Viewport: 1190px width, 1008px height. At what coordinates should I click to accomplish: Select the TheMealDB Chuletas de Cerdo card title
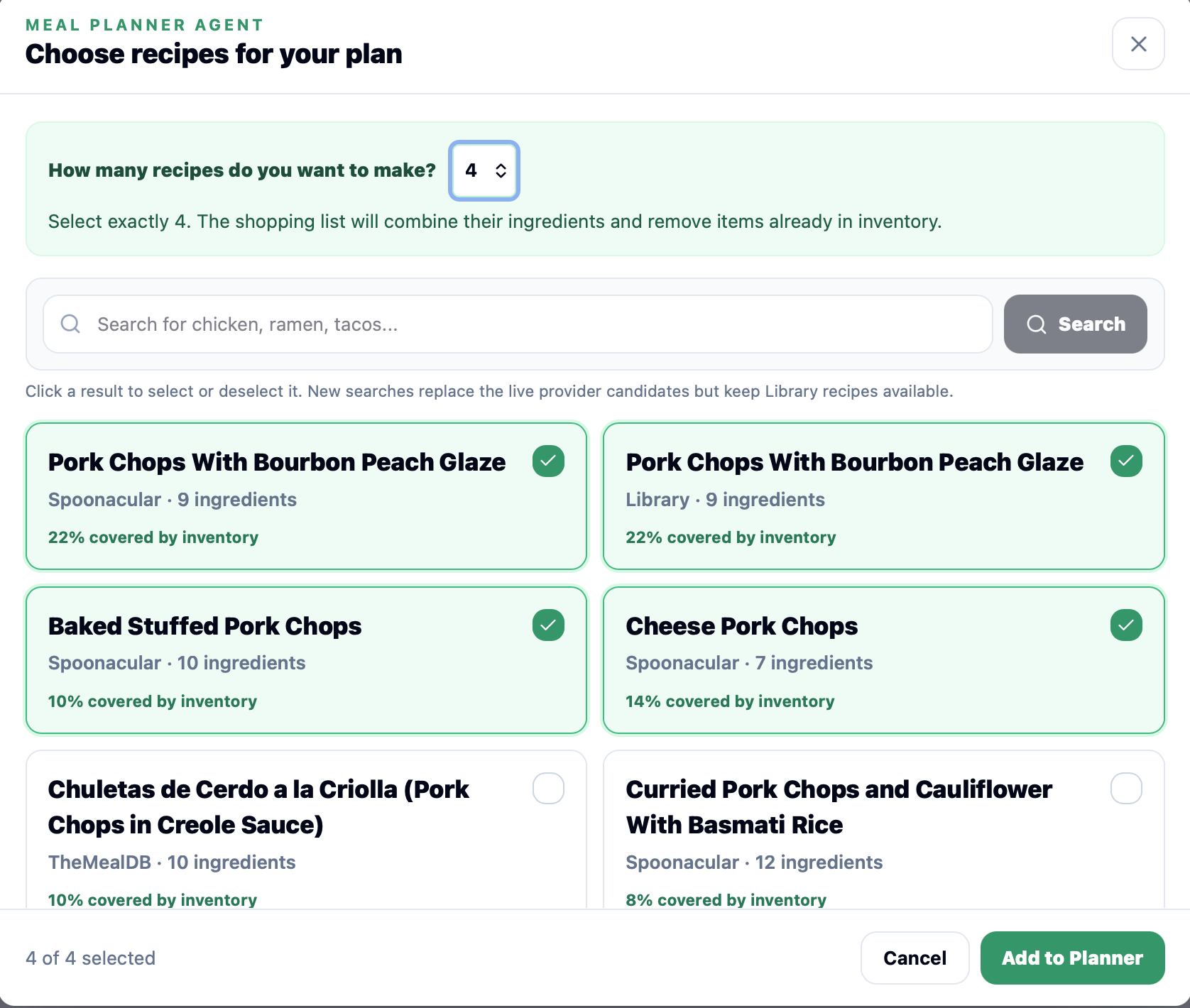[x=258, y=807]
